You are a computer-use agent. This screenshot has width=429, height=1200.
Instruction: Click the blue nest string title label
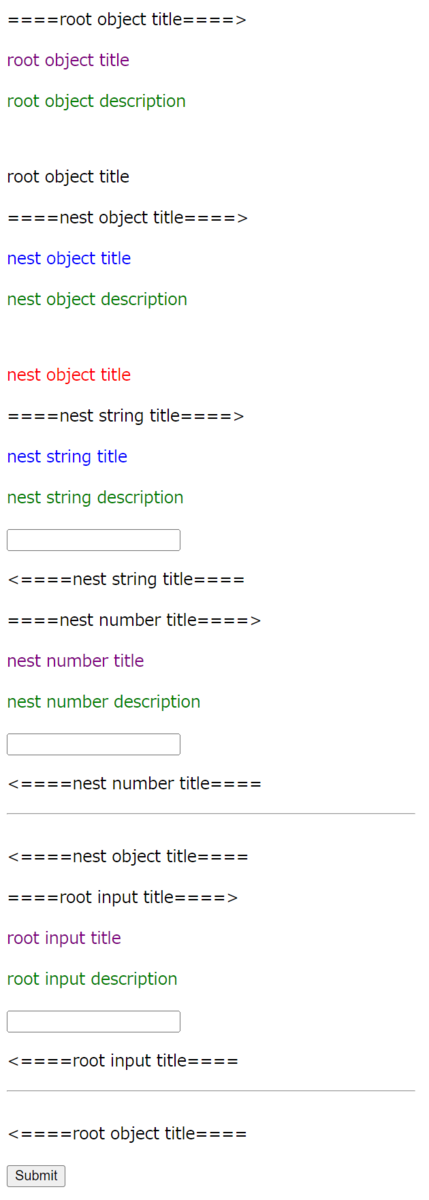[67, 456]
